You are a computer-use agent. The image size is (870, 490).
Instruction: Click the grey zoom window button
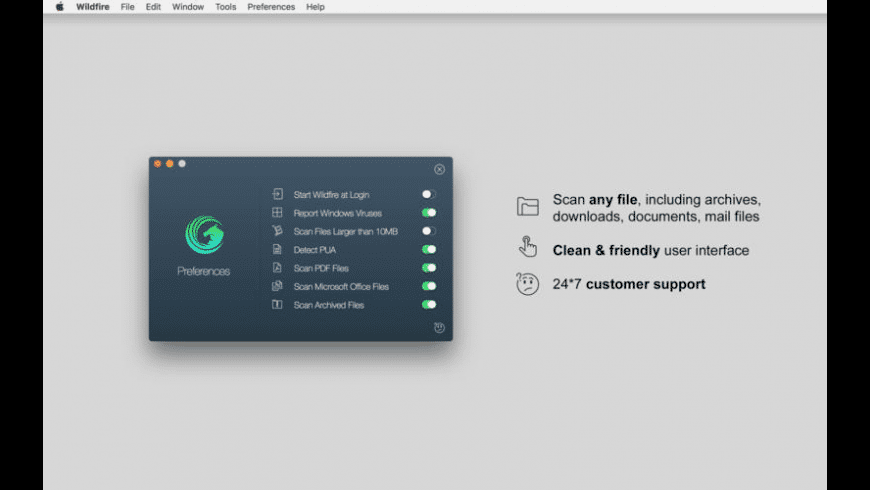(182, 164)
